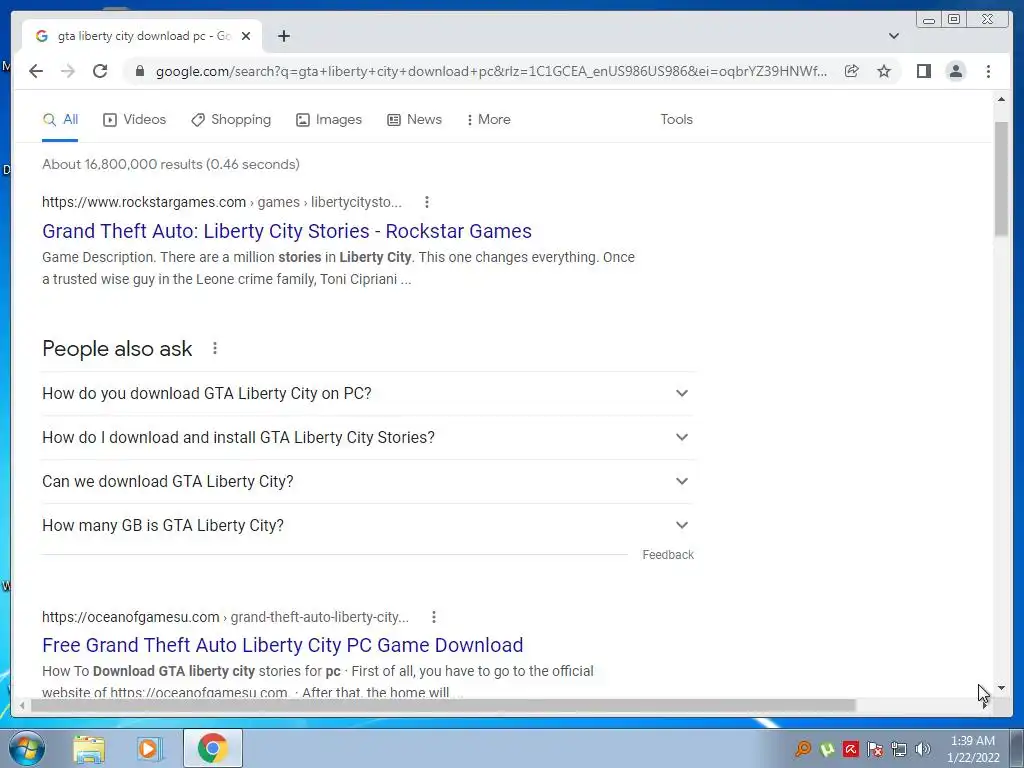Open the network connection tray icon
The height and width of the screenshot is (768, 1024).
click(x=899, y=749)
